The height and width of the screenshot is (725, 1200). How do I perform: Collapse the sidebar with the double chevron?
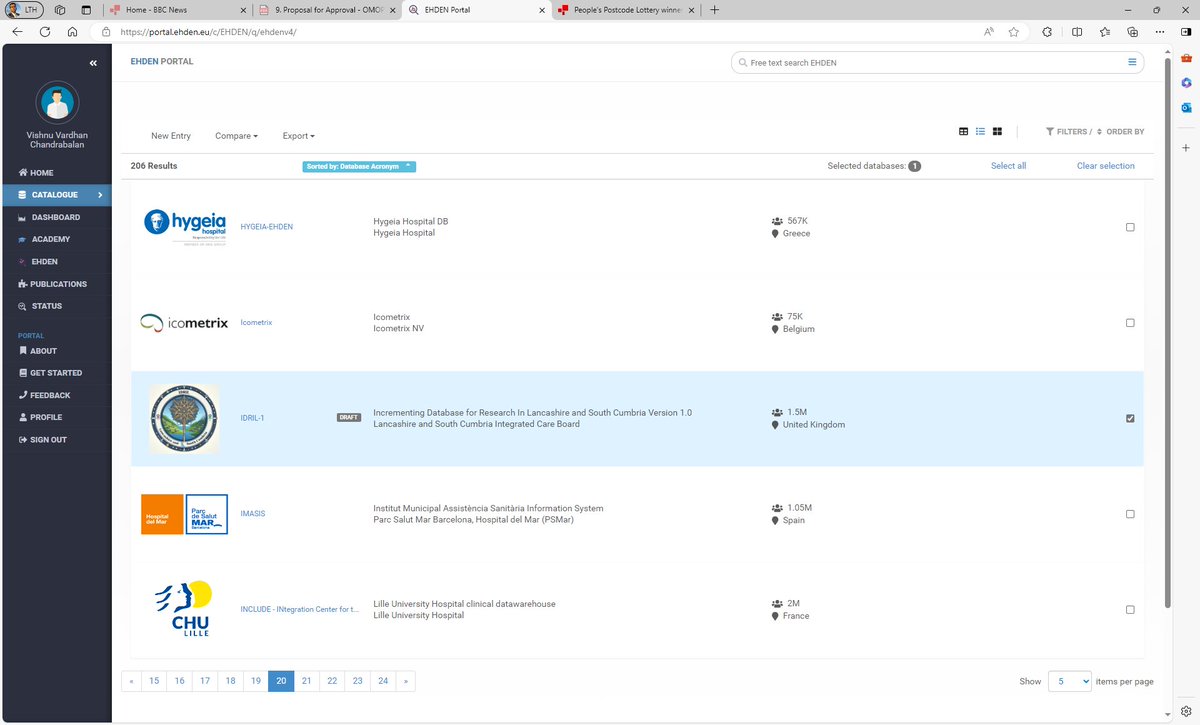pos(93,63)
